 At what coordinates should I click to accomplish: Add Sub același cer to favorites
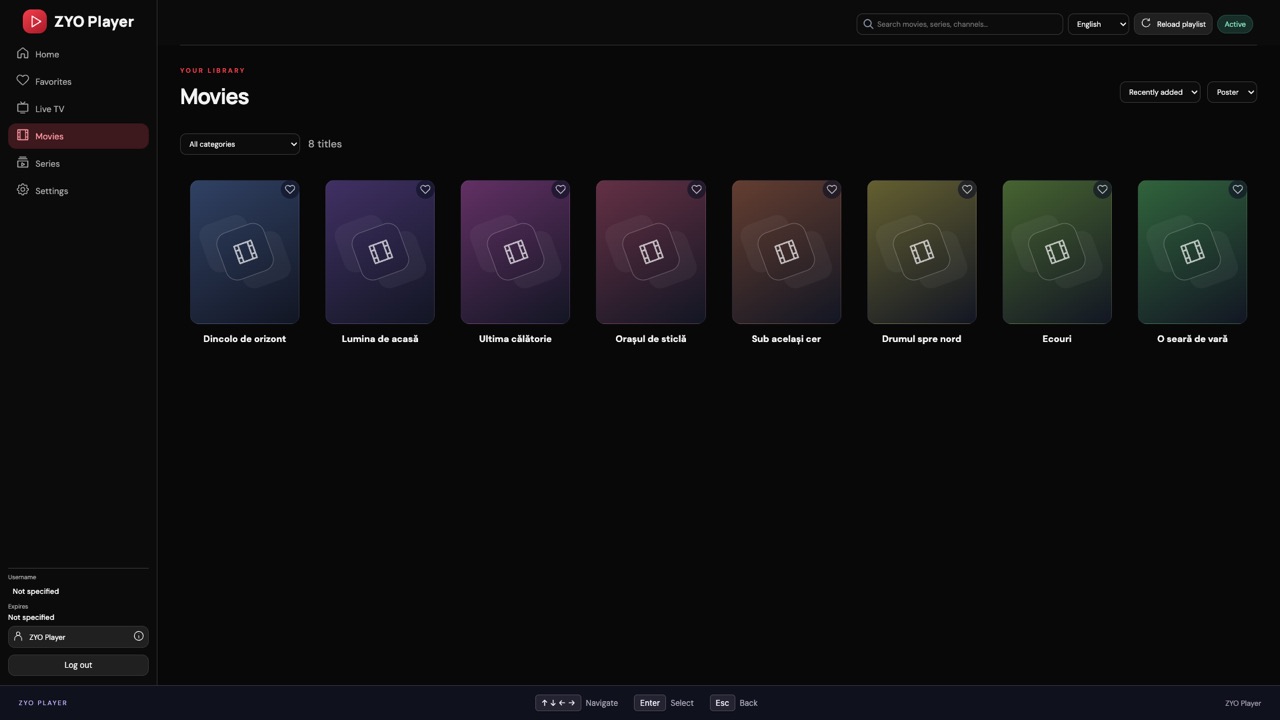click(x=831, y=189)
